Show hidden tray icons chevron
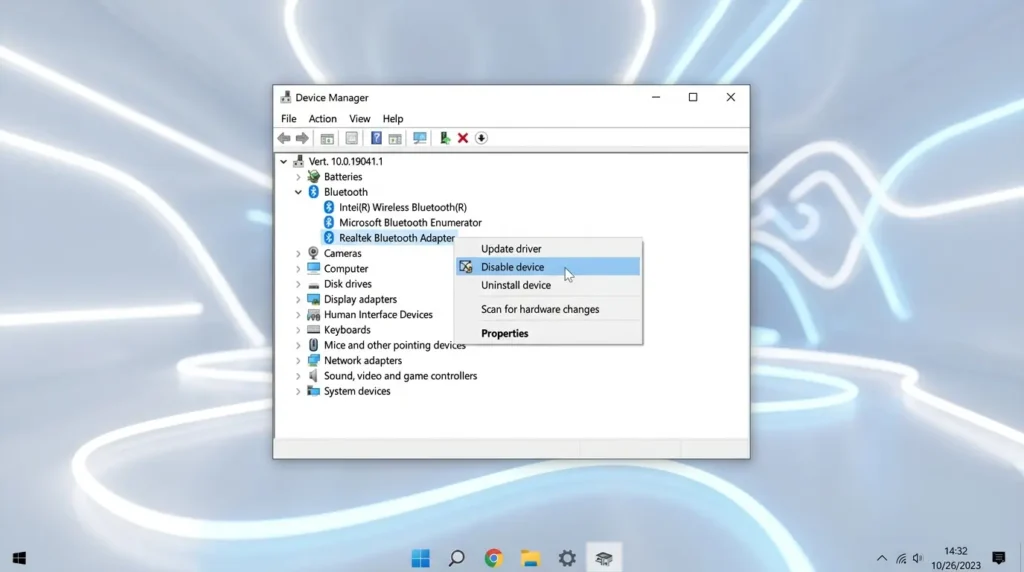Image resolution: width=1024 pixels, height=572 pixels. [x=882, y=558]
